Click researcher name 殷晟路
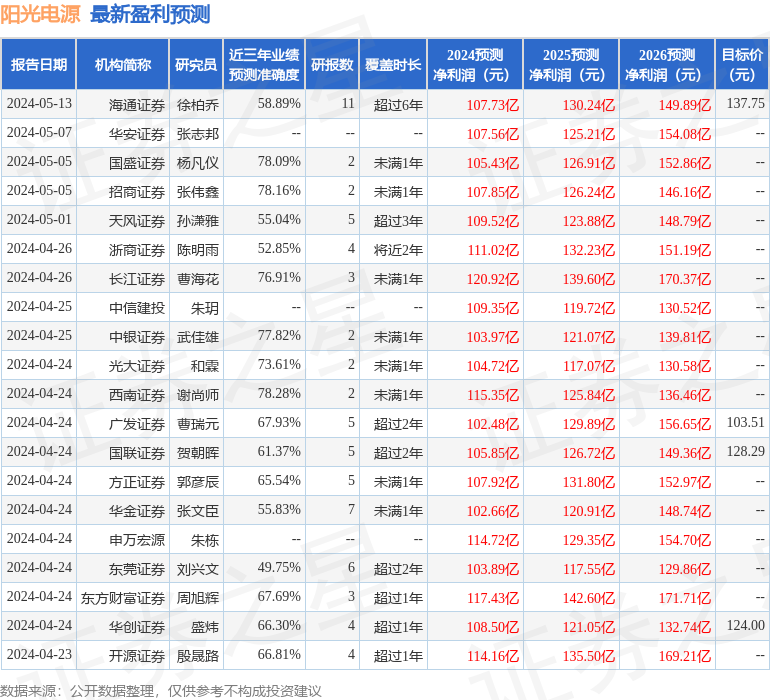Screen dimensions: 770x700 click(x=198, y=655)
